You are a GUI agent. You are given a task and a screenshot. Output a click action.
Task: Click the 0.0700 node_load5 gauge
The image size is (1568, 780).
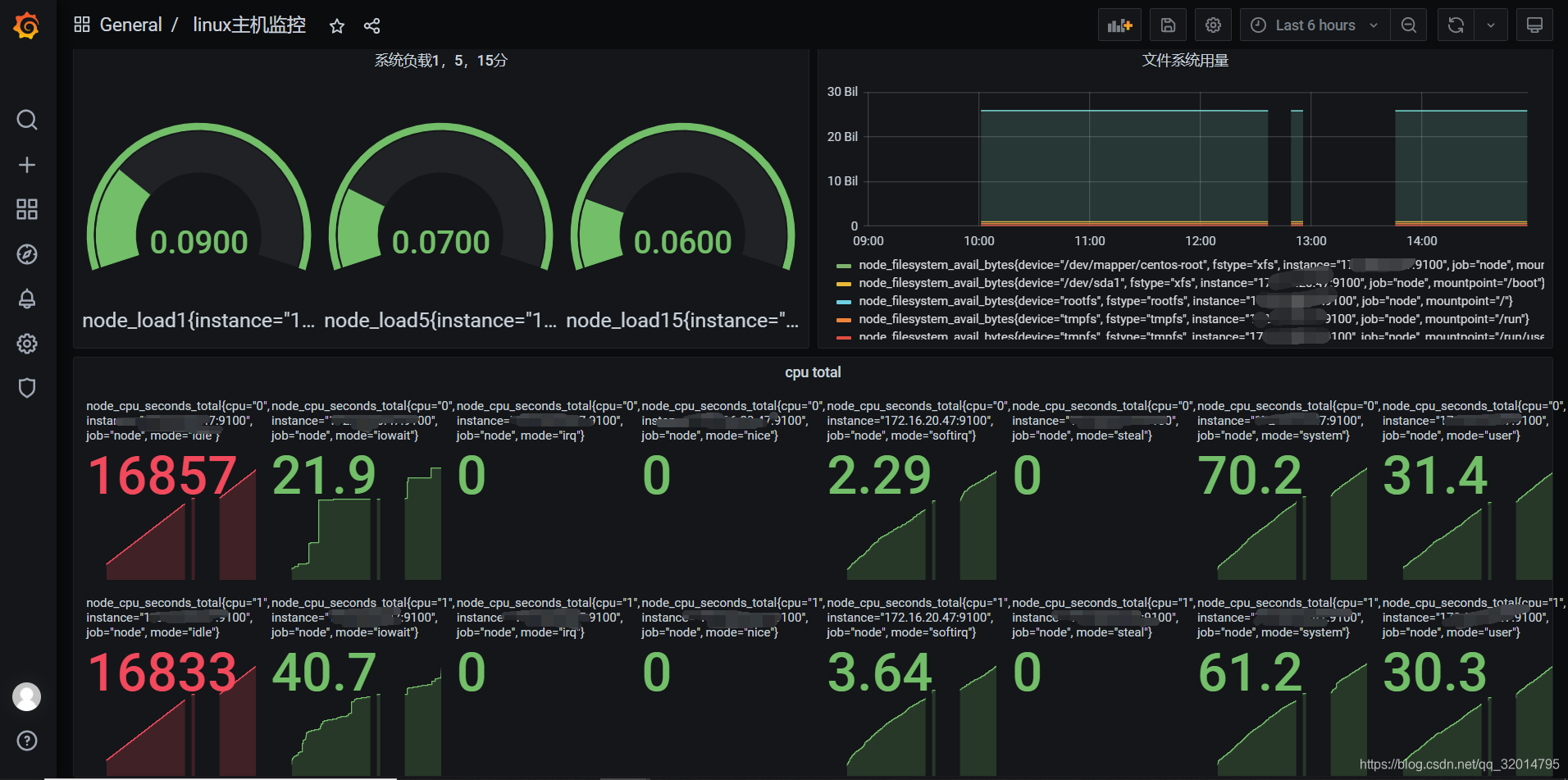pyautogui.click(x=440, y=198)
